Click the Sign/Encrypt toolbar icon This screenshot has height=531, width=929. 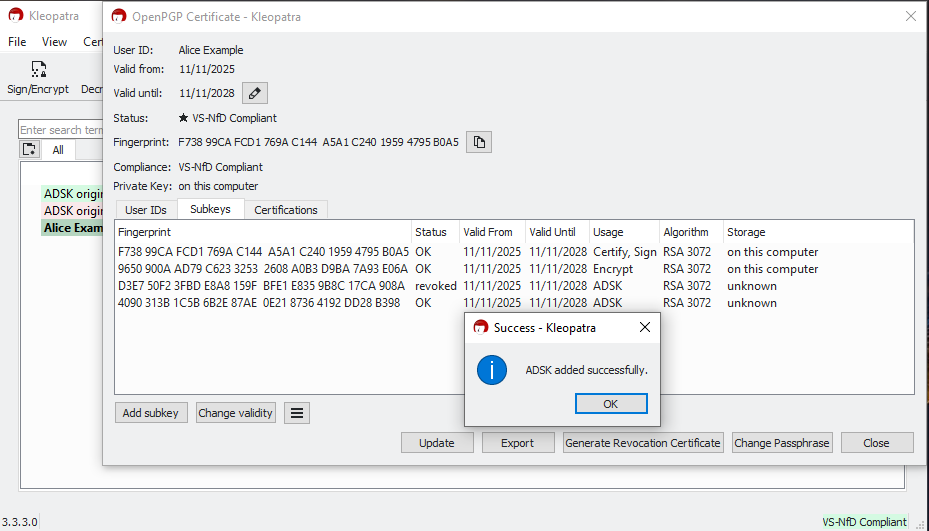click(39, 69)
